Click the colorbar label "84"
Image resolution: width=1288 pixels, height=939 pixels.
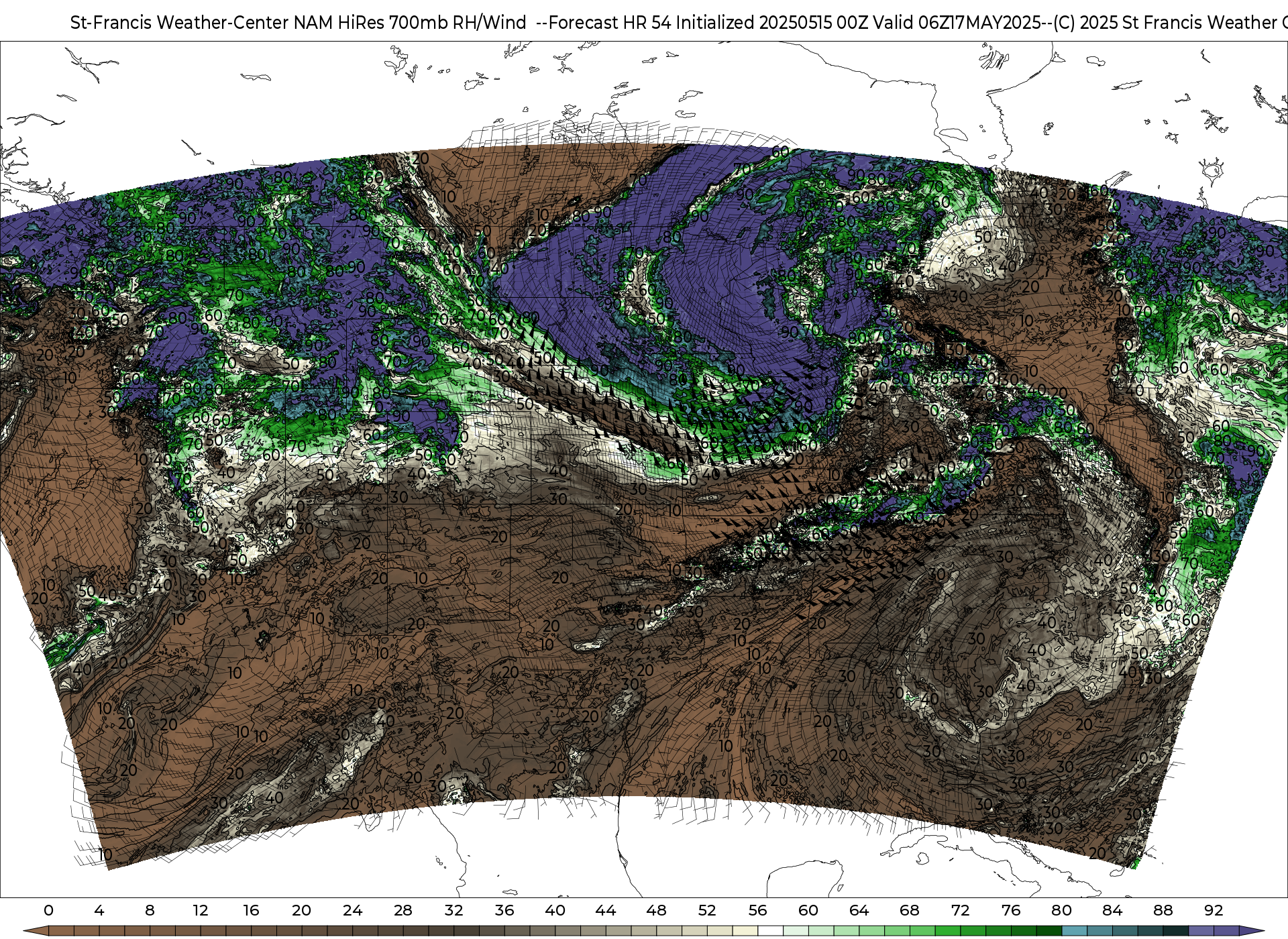1112,910
